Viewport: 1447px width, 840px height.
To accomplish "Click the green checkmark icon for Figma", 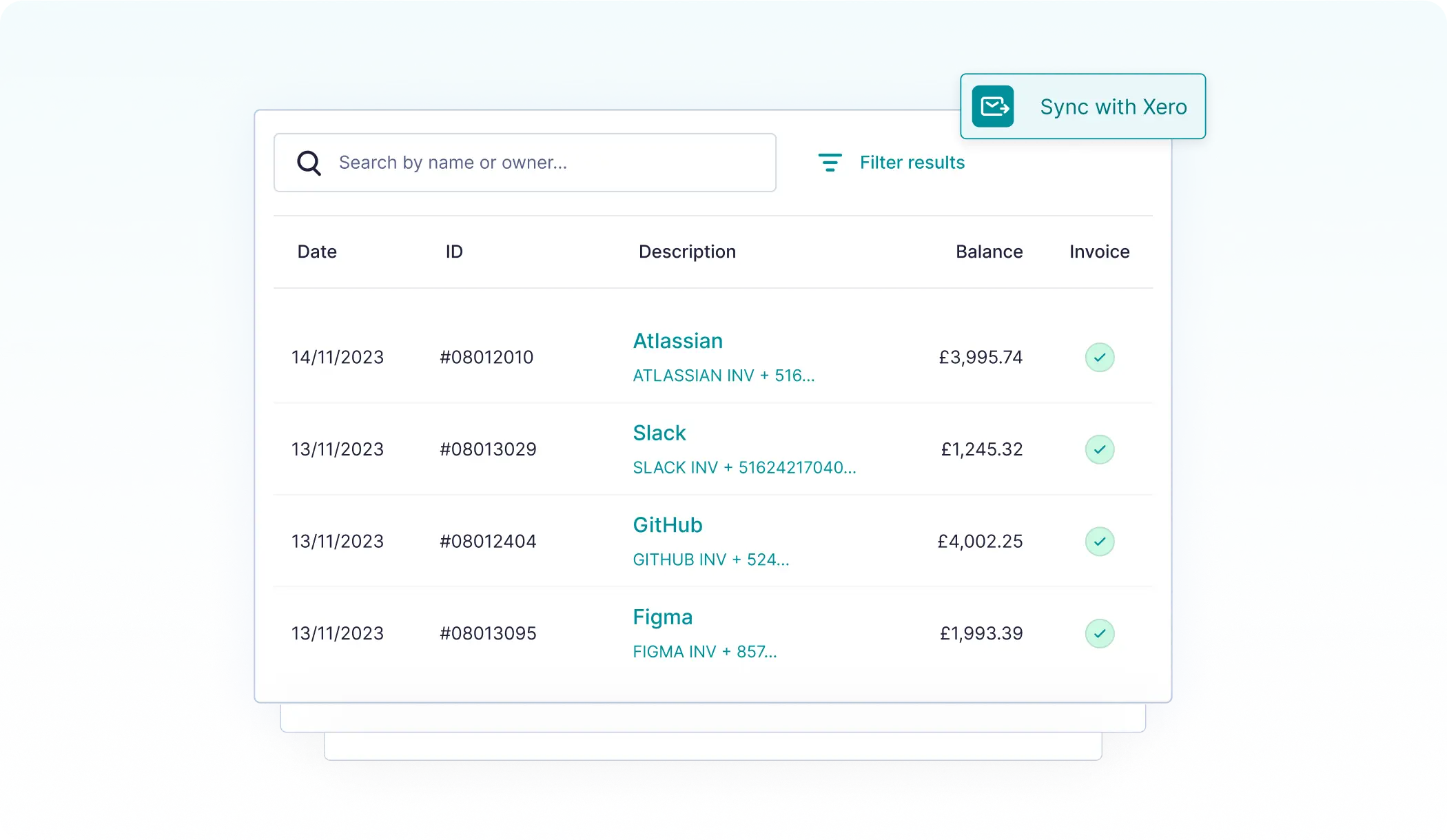I will click(x=1100, y=633).
